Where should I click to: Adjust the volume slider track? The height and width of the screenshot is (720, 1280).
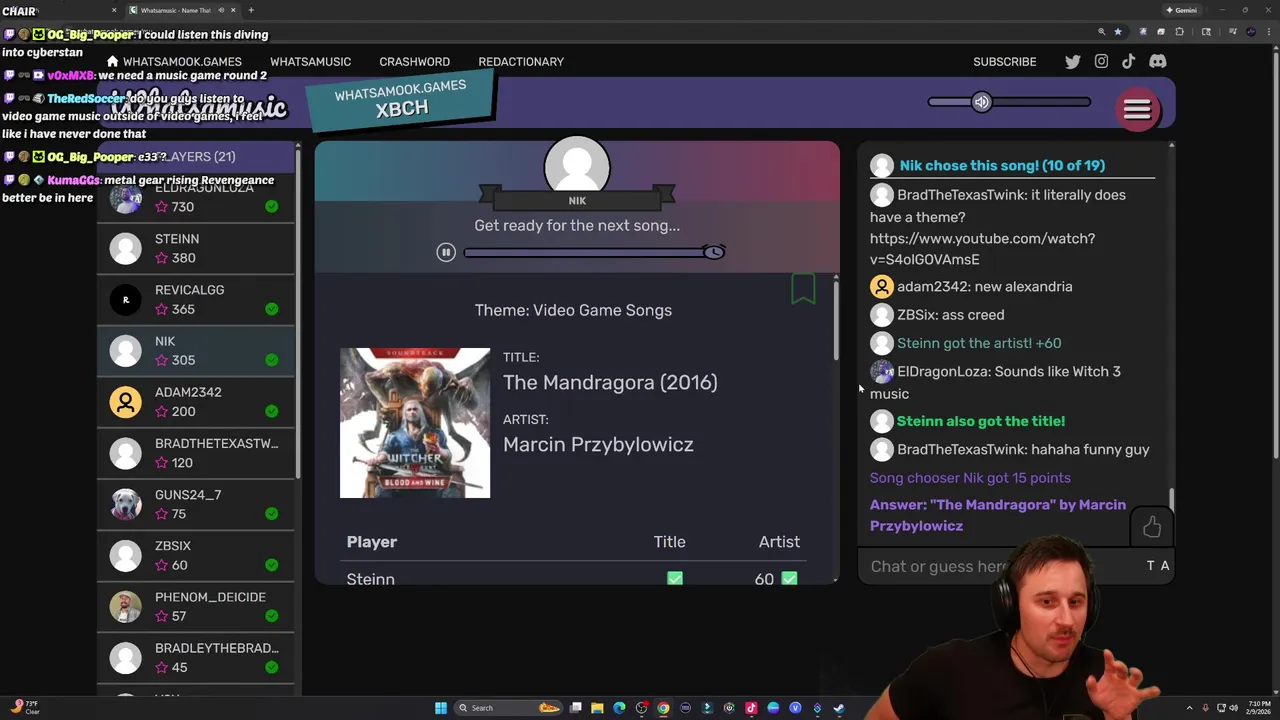(1009, 102)
